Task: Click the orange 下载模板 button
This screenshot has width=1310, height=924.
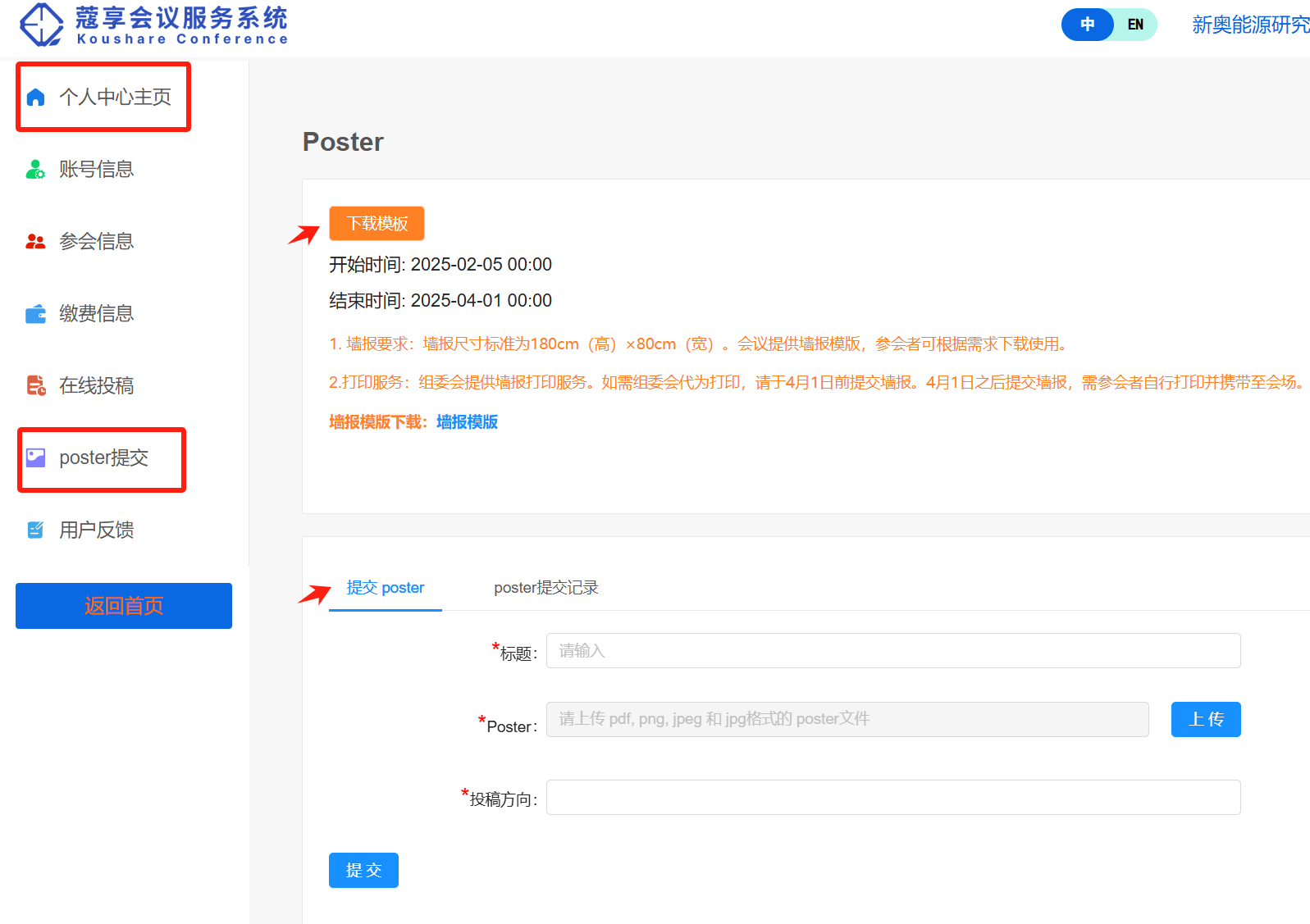Action: point(377,224)
